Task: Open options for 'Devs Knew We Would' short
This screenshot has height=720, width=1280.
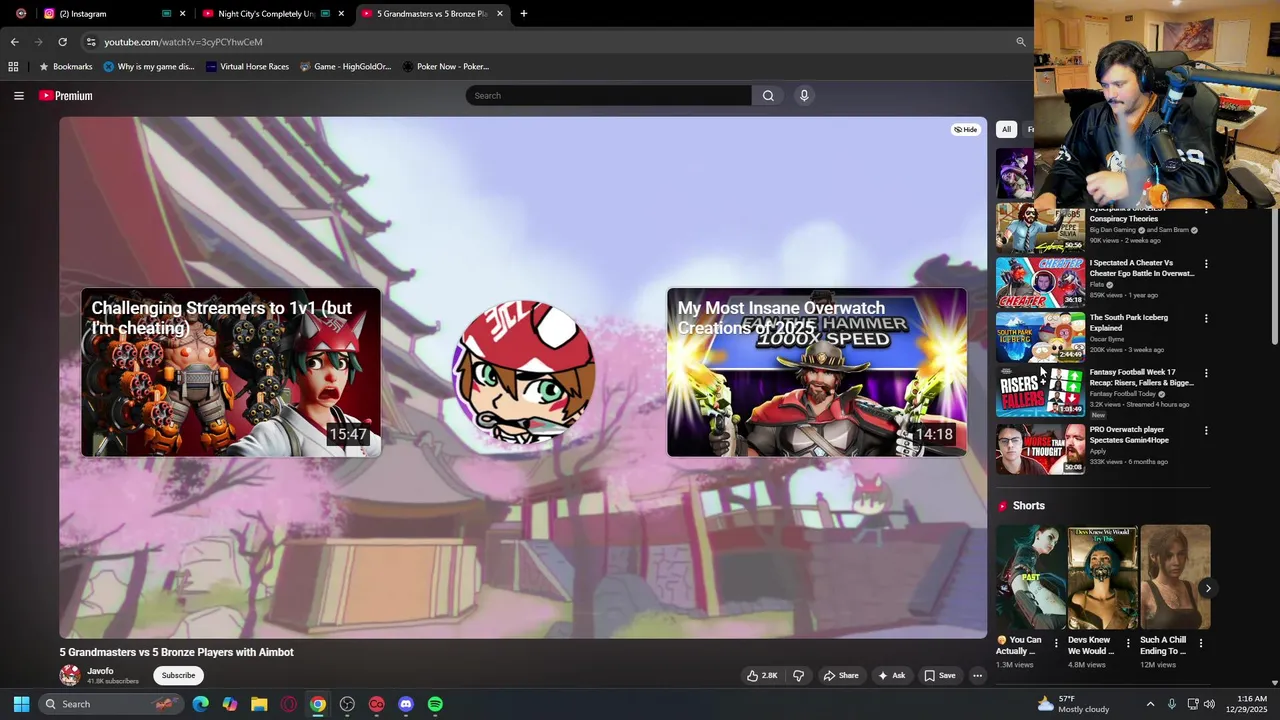Action: click(x=1128, y=644)
